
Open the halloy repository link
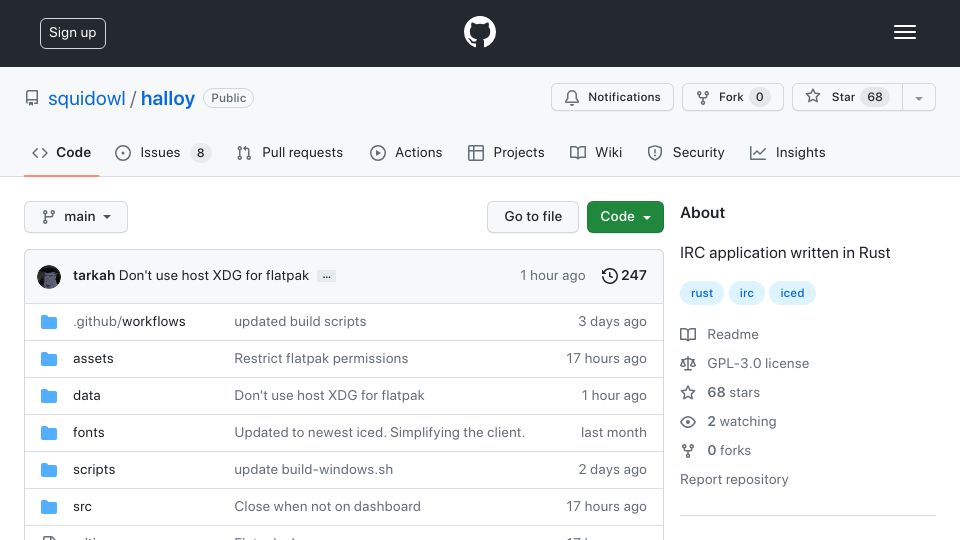pos(168,98)
